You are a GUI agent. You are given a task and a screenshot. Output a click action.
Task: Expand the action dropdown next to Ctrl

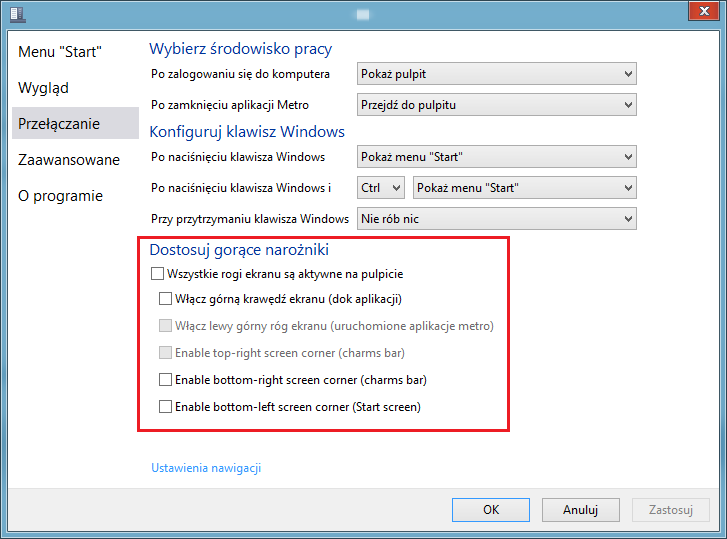coord(524,187)
